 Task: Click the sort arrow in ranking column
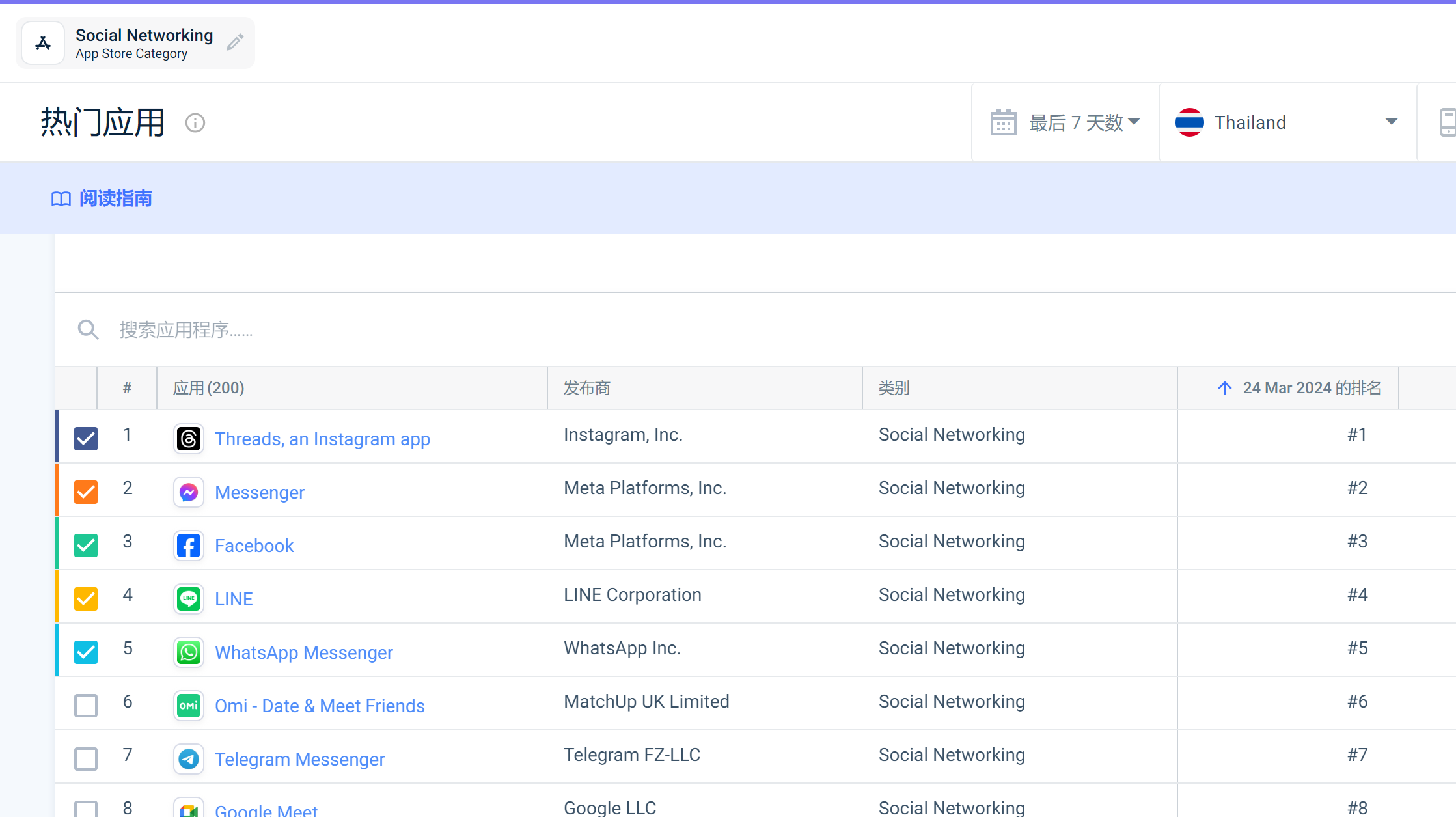1224,388
